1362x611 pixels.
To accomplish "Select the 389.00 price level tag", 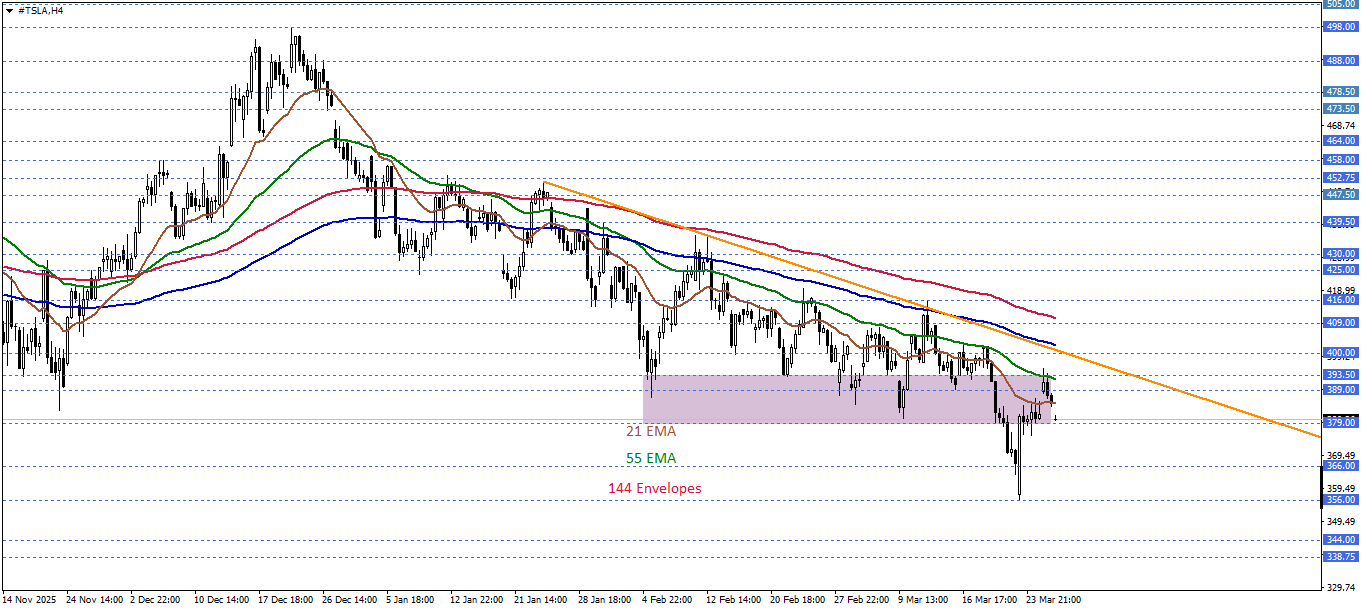I will (1339, 390).
